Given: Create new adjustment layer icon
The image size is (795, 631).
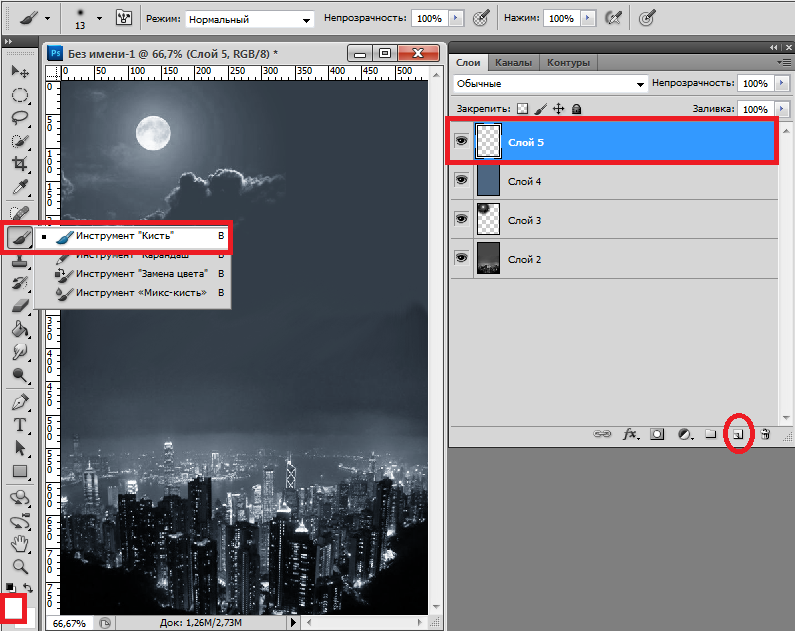Looking at the screenshot, I should 685,434.
